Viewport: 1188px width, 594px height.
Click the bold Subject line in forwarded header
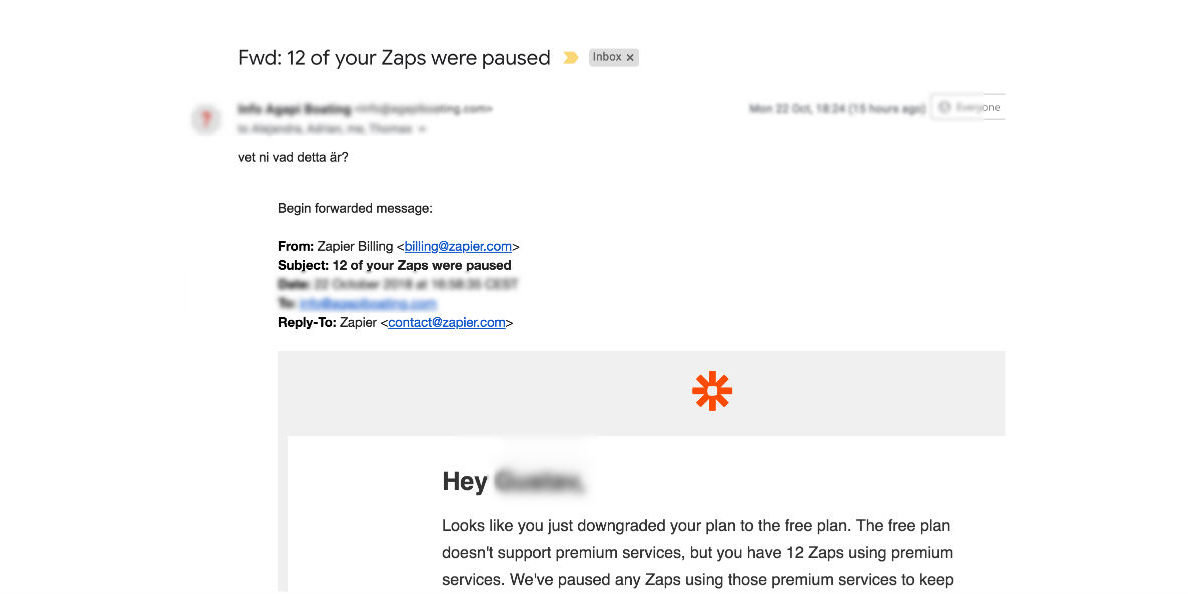coord(394,265)
